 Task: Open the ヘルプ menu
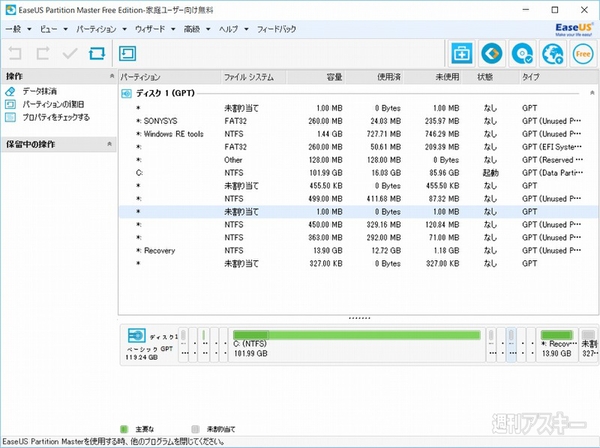233,29
